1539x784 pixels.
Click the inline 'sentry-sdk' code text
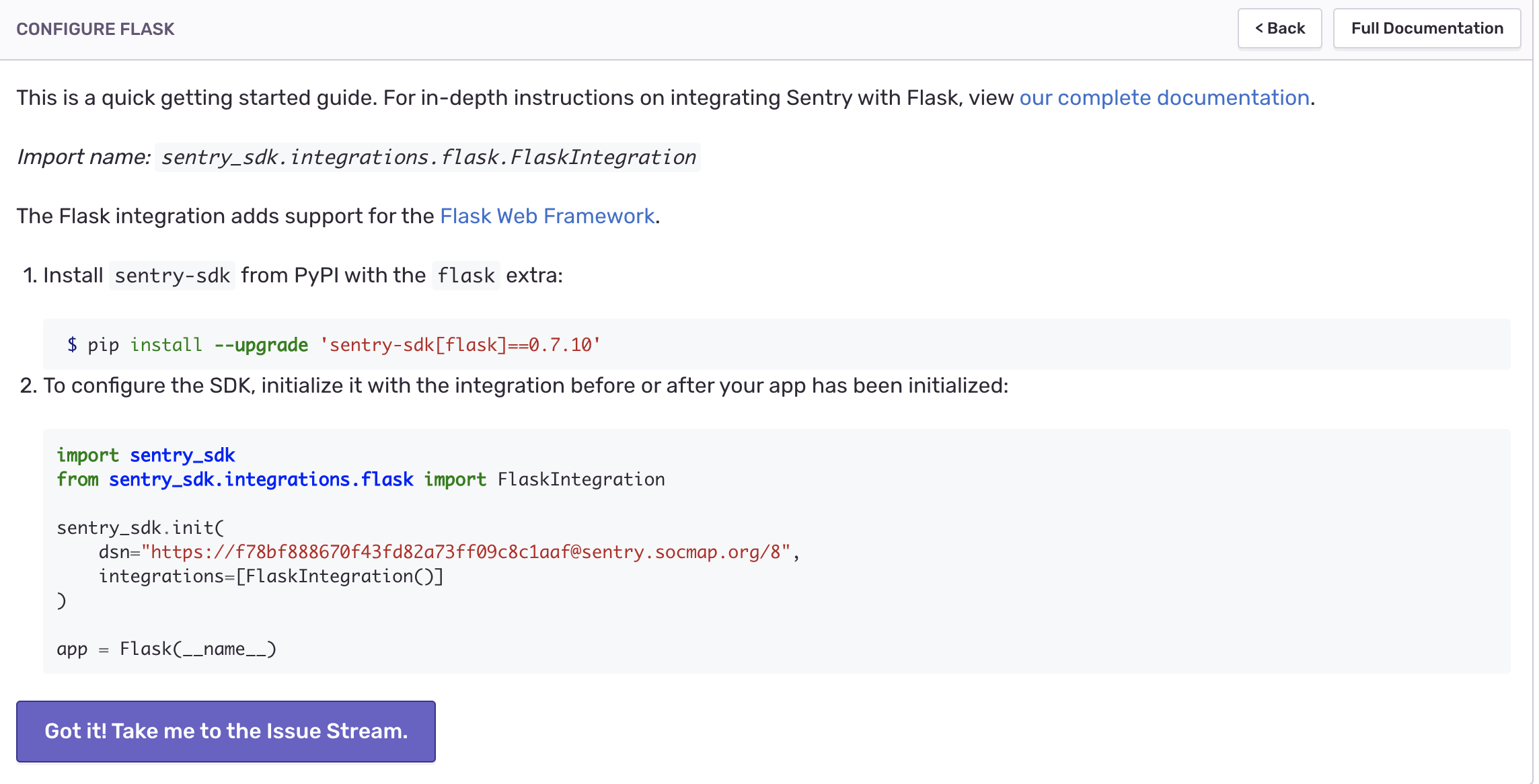click(172, 276)
